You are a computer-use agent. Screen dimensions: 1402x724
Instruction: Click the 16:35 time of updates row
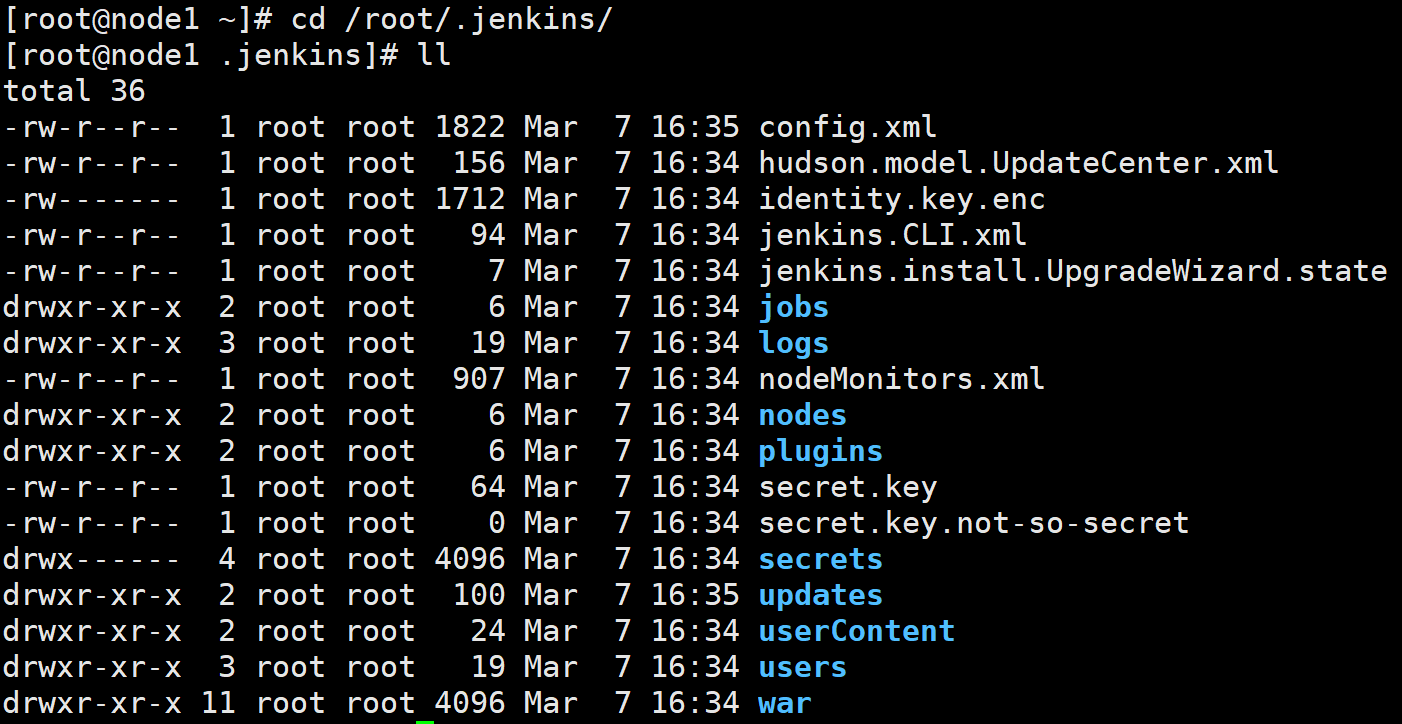click(x=695, y=595)
